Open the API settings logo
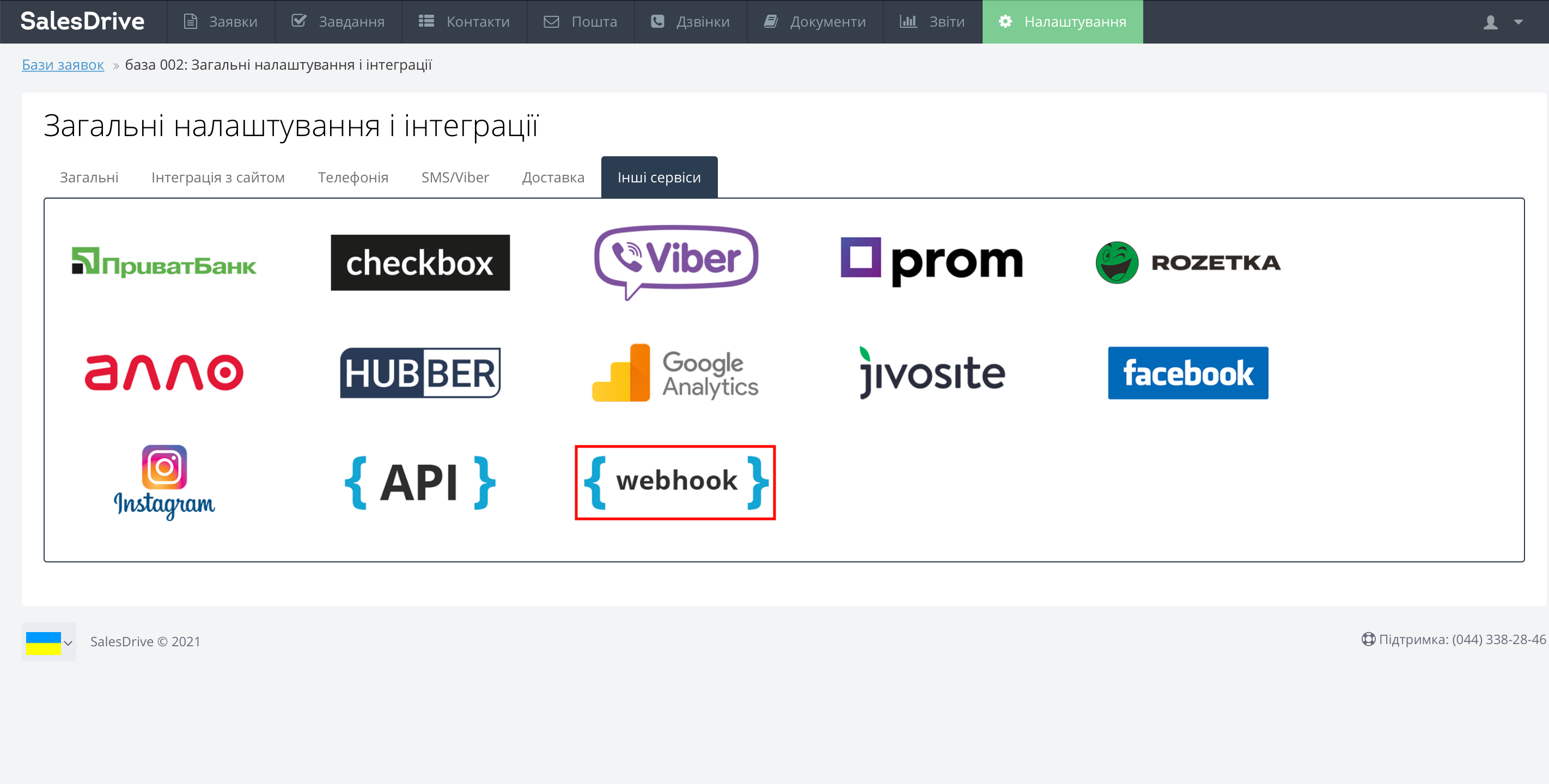The width and height of the screenshot is (1549, 784). coord(420,483)
